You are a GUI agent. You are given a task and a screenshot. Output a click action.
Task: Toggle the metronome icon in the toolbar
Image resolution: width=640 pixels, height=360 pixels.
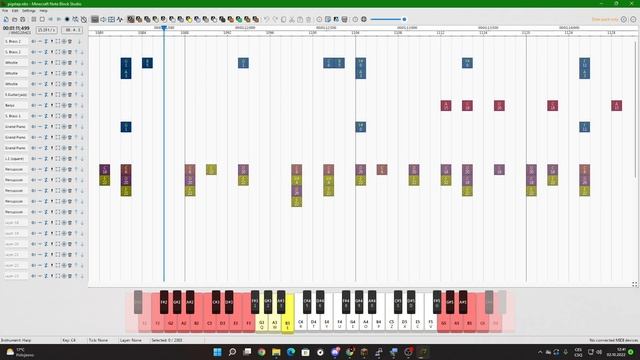pyautogui.click(x=84, y=19)
